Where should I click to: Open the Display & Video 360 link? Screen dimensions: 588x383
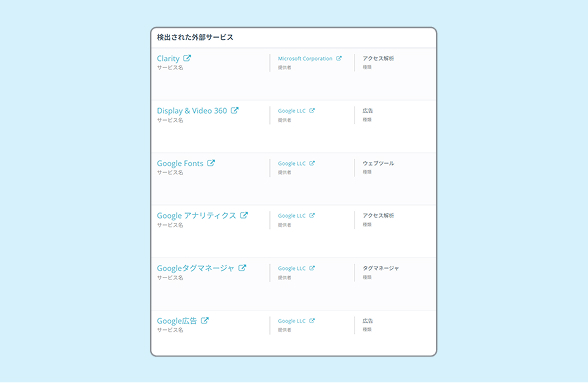192,111
